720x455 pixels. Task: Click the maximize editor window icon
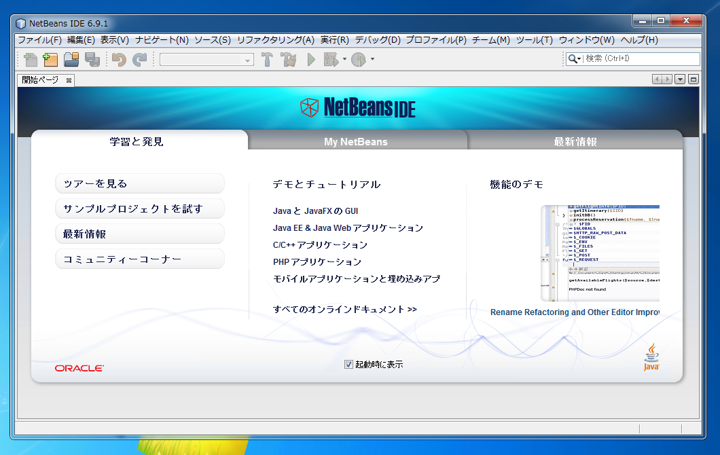coord(693,79)
